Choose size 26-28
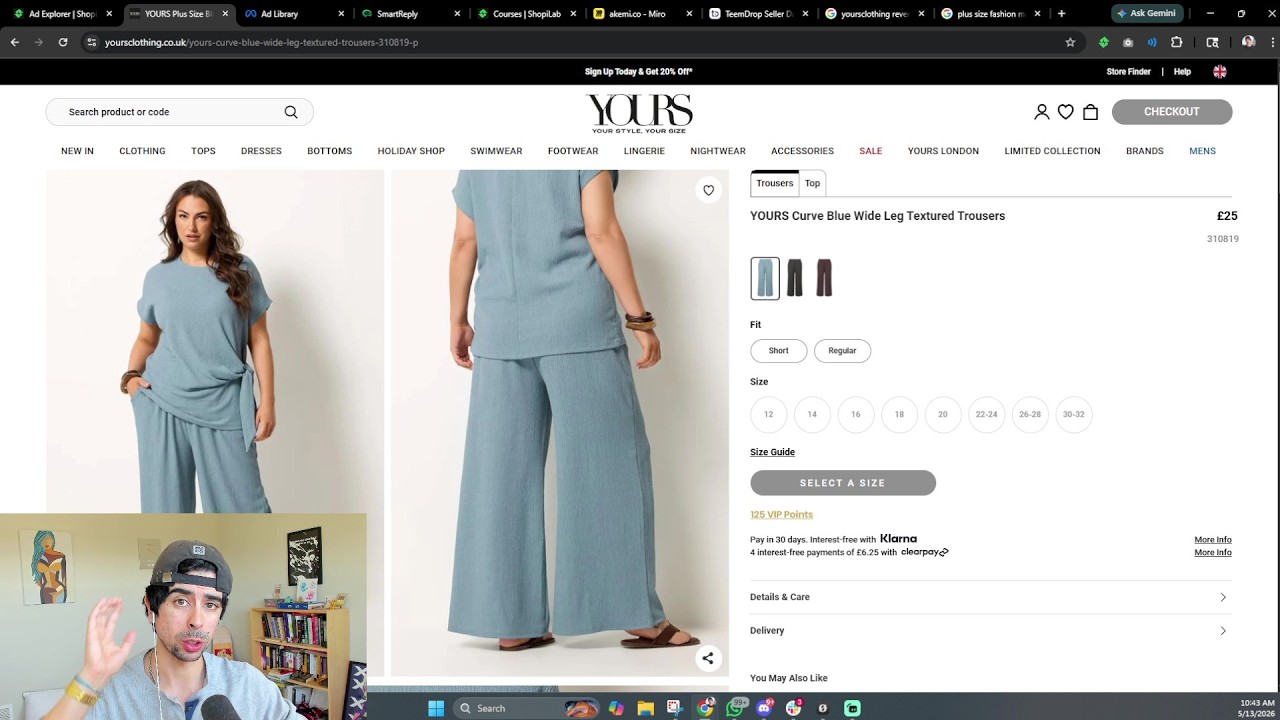The width and height of the screenshot is (1280, 720). coord(1030,414)
